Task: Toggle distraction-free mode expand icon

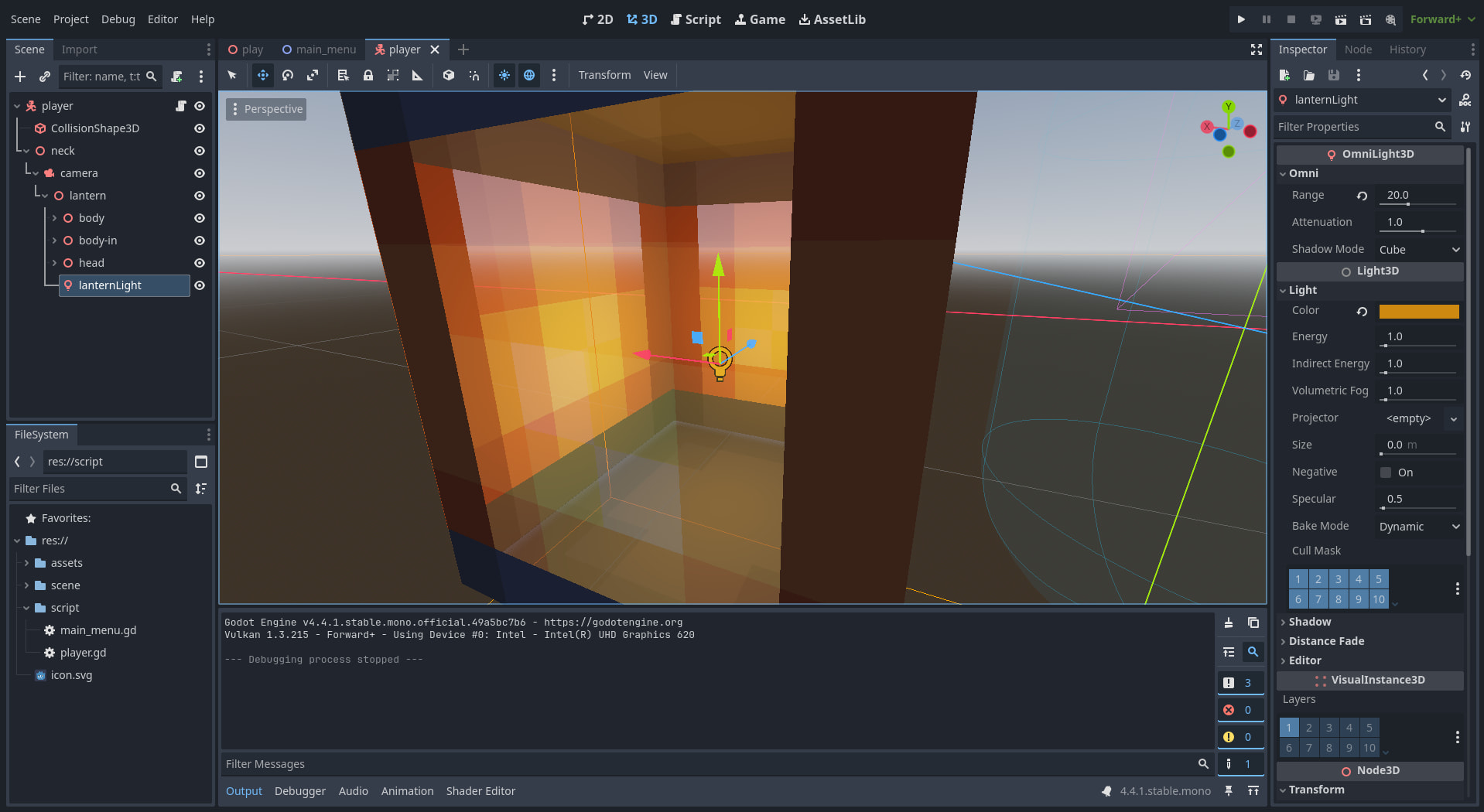Action: point(1257,49)
